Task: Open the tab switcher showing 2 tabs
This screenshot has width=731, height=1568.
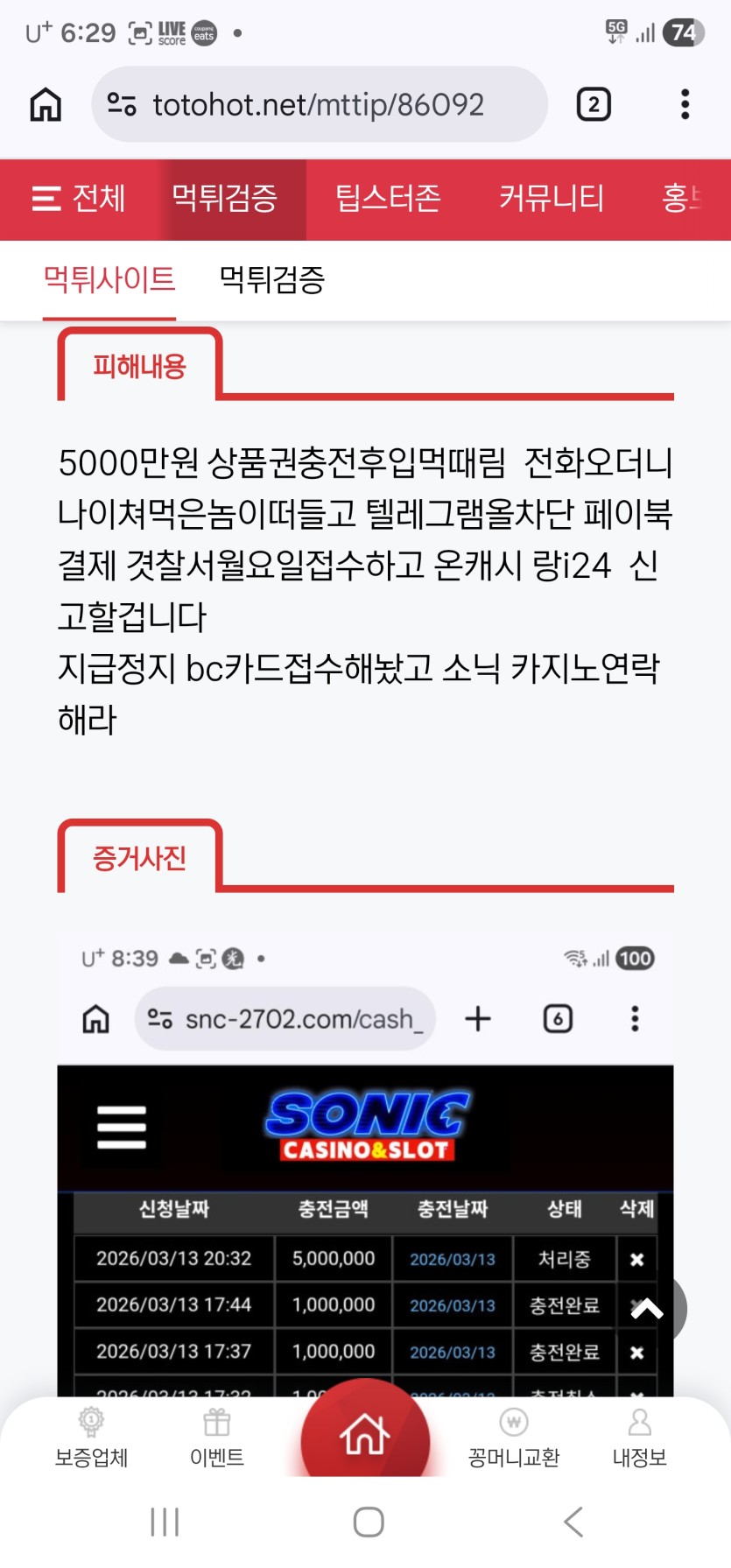Action: [x=594, y=104]
